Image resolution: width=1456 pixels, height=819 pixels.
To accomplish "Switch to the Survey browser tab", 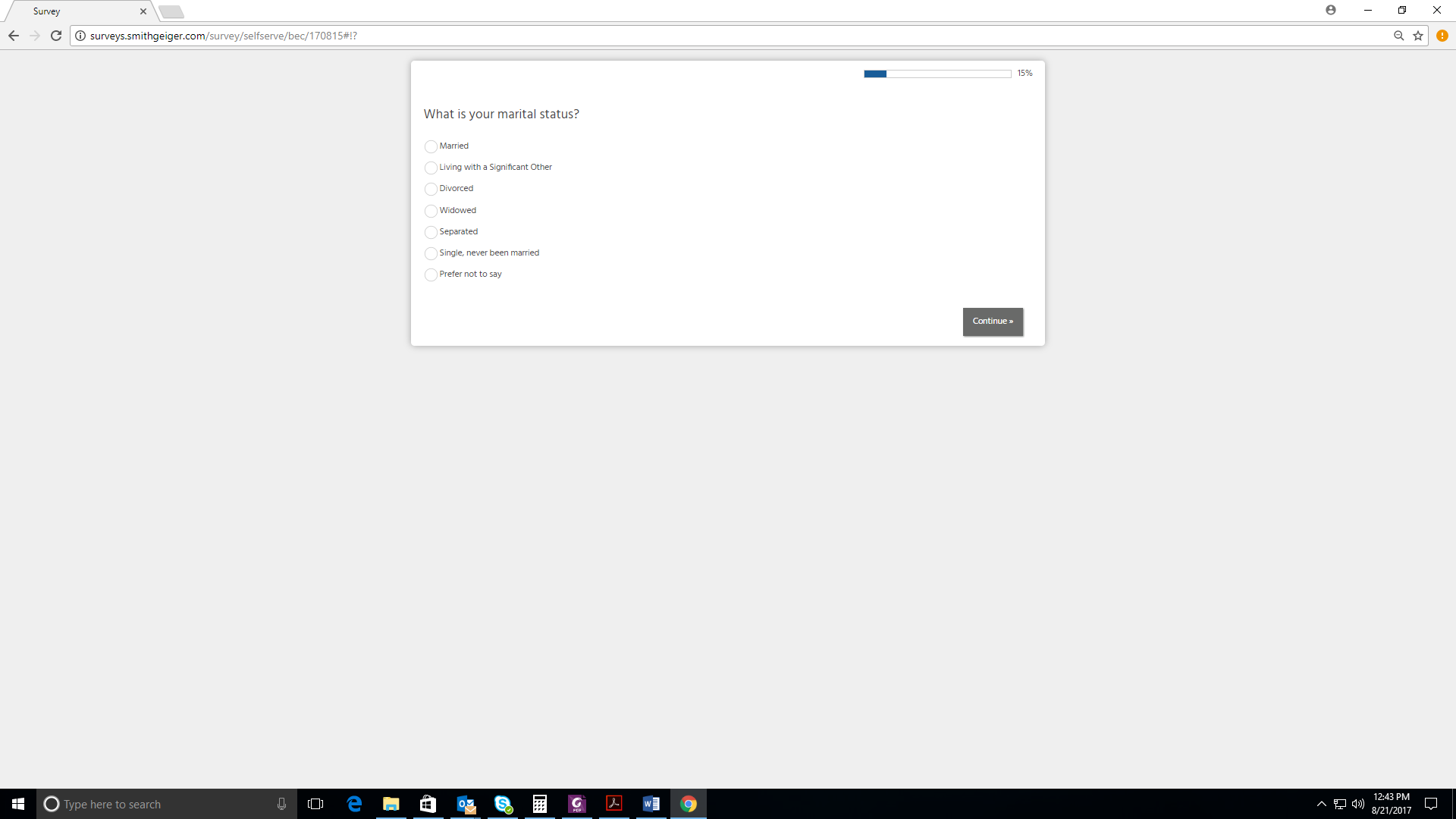I will tap(76, 11).
